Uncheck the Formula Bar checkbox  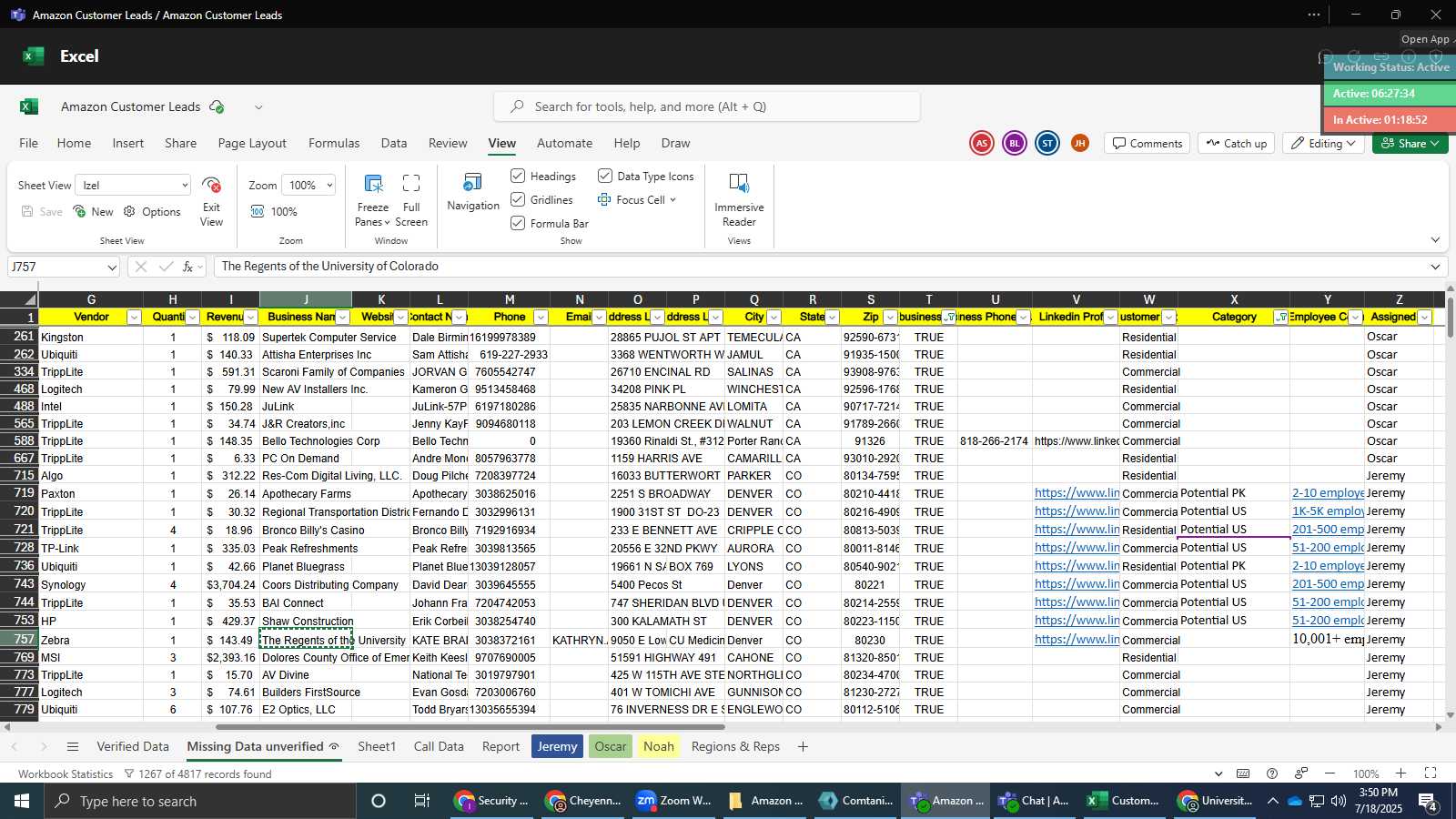(x=518, y=223)
